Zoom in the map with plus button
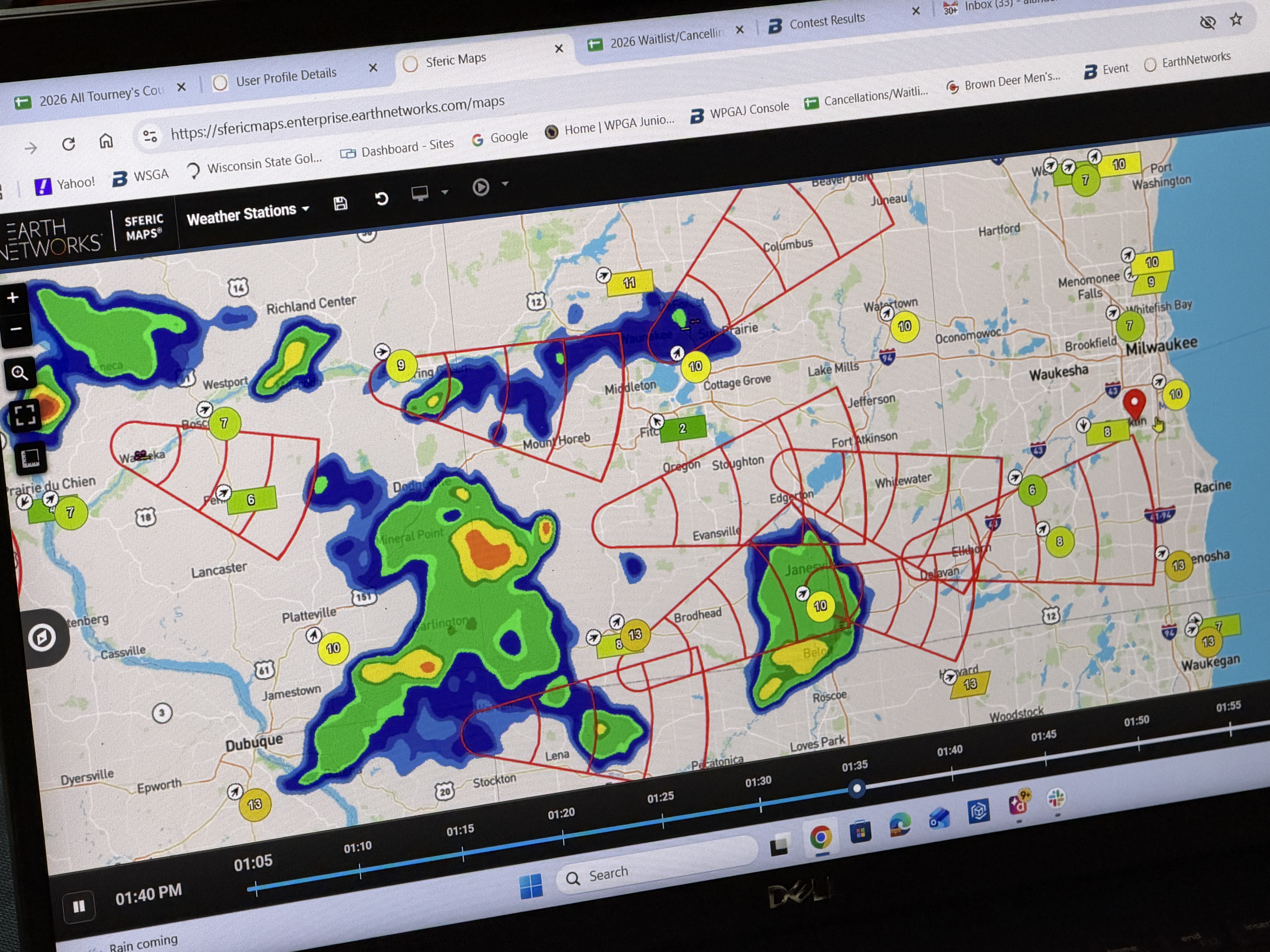 pyautogui.click(x=13, y=297)
